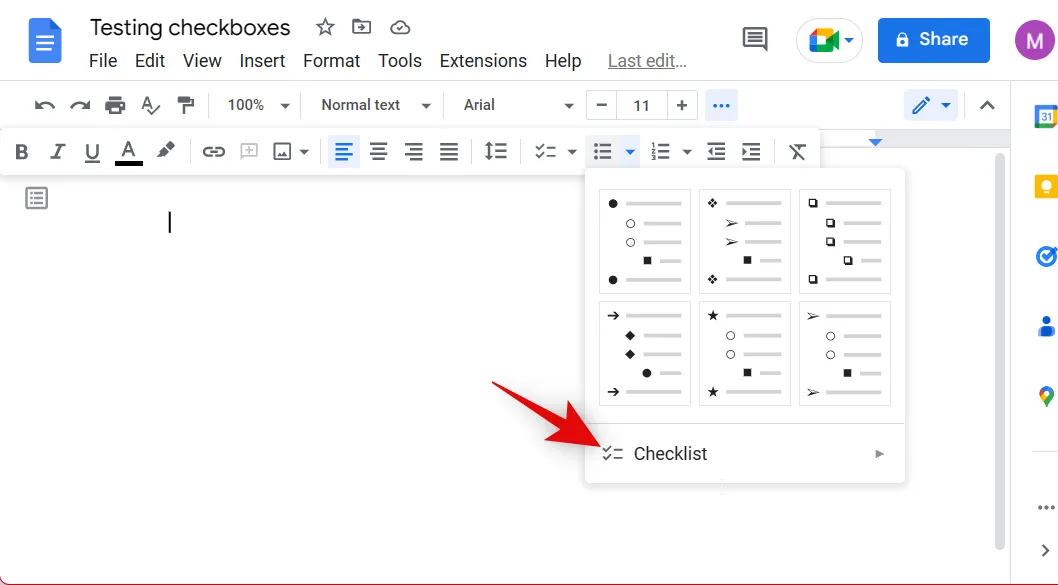
Task: Open the numbered list dropdown arrow
Action: click(x=687, y=152)
